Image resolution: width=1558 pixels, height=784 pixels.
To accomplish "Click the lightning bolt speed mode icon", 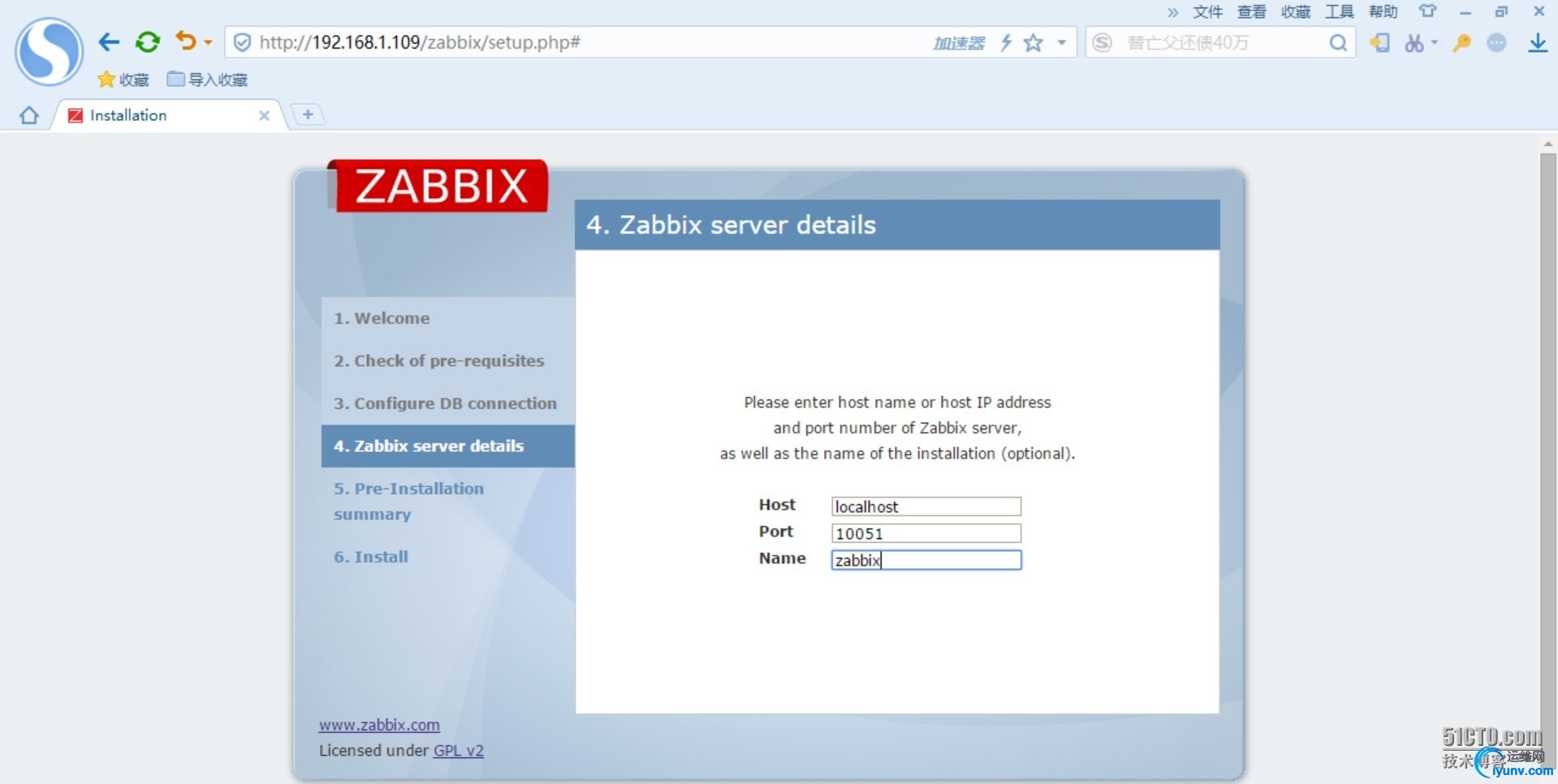I will coord(1006,43).
